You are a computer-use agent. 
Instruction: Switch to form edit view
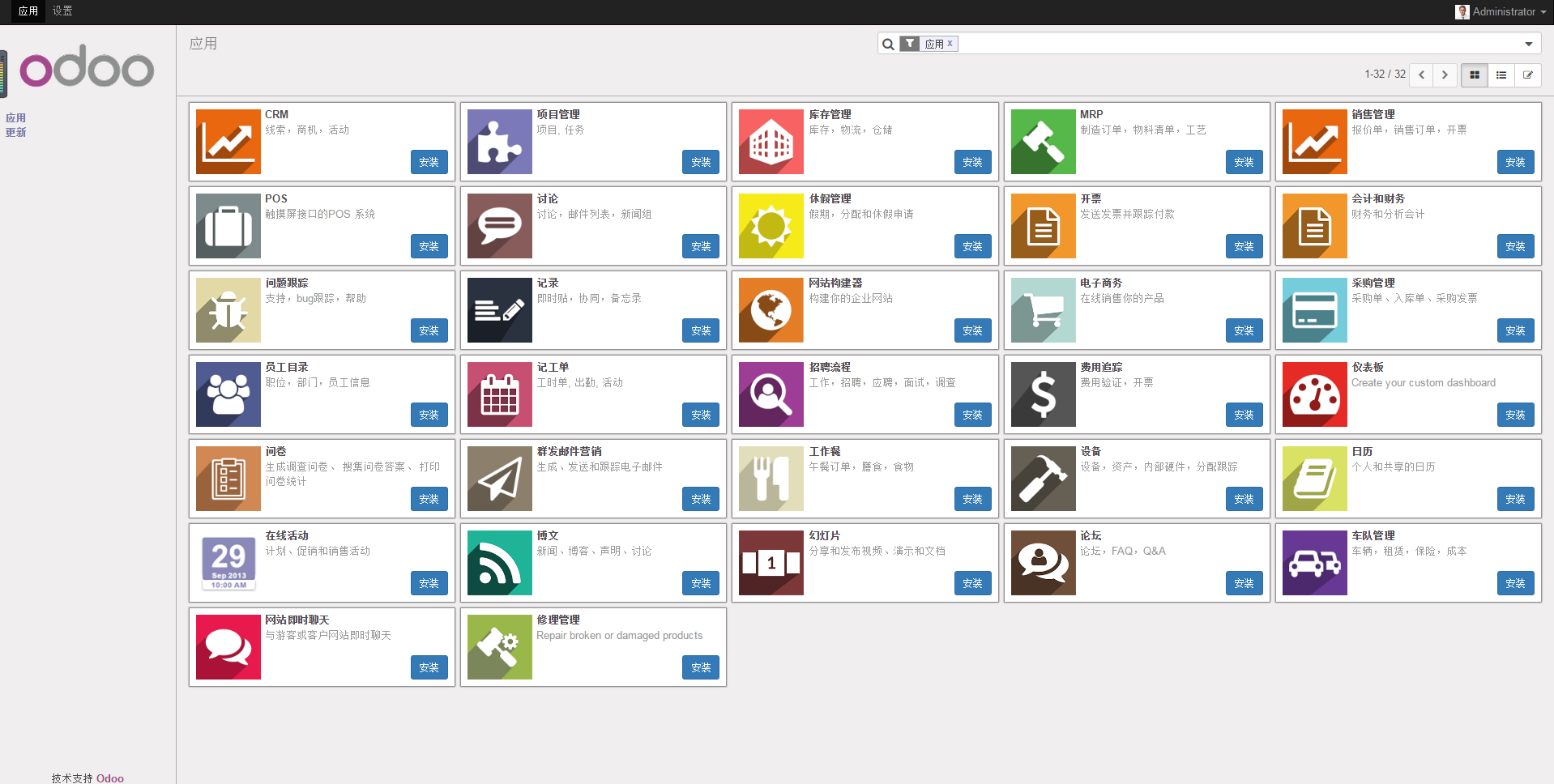click(x=1527, y=75)
